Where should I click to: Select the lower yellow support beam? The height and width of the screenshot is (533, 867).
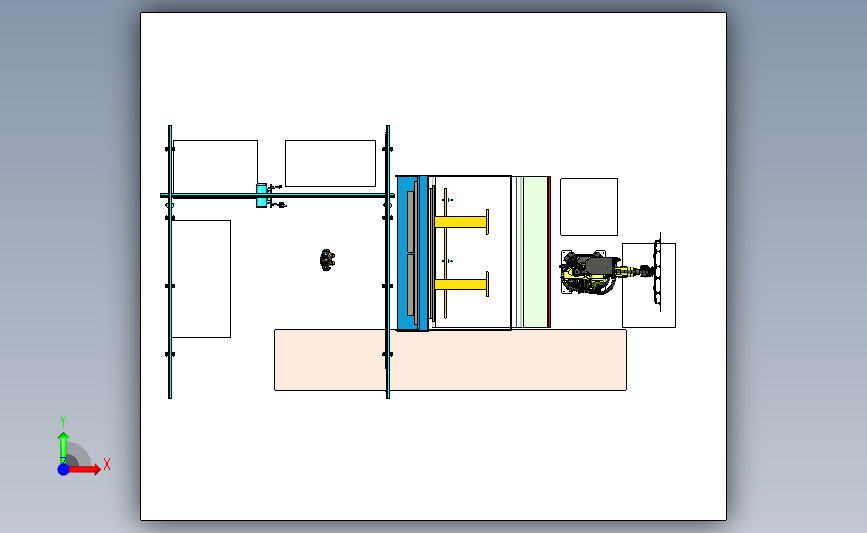point(462,284)
